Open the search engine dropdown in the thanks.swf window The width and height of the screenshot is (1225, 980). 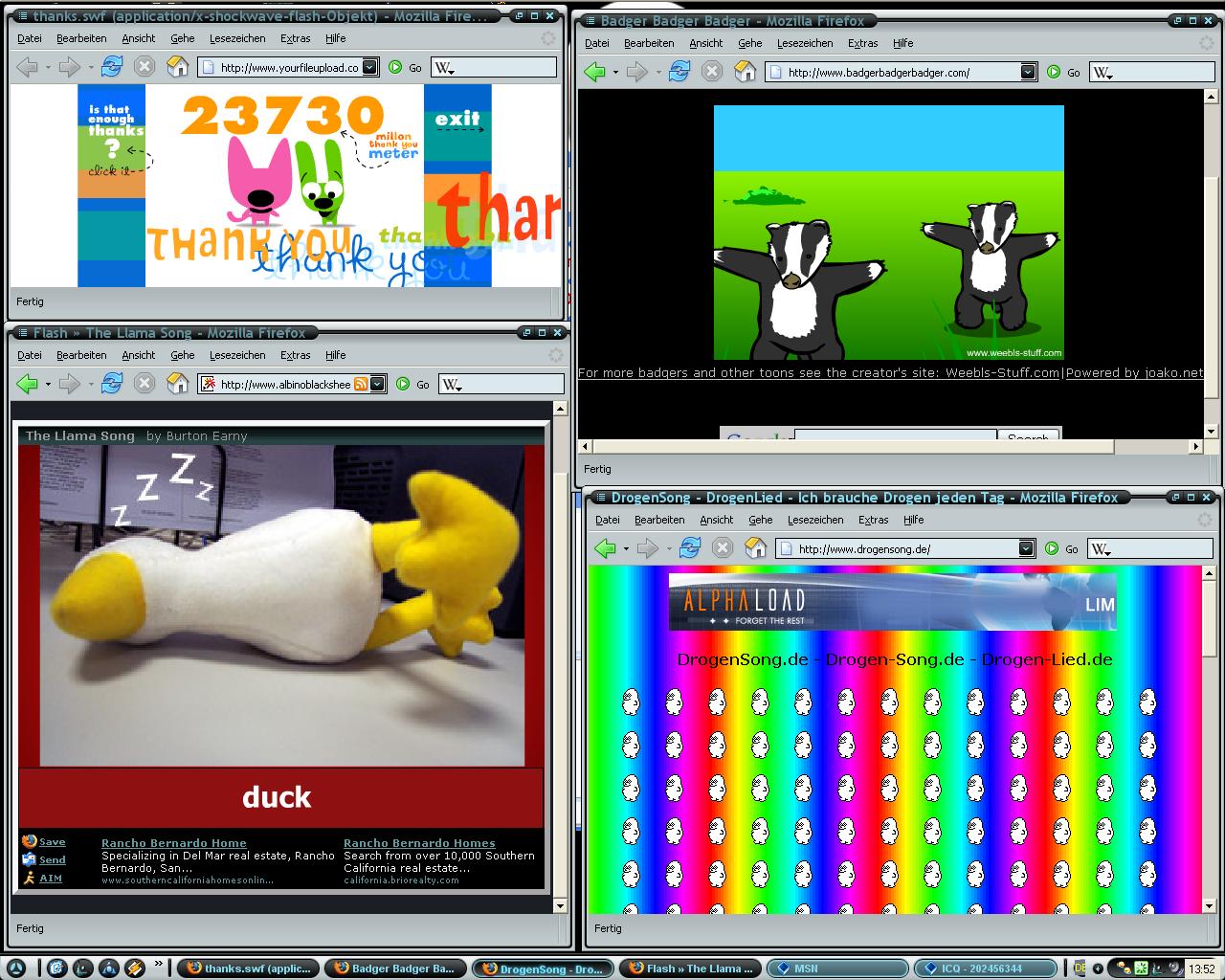444,68
